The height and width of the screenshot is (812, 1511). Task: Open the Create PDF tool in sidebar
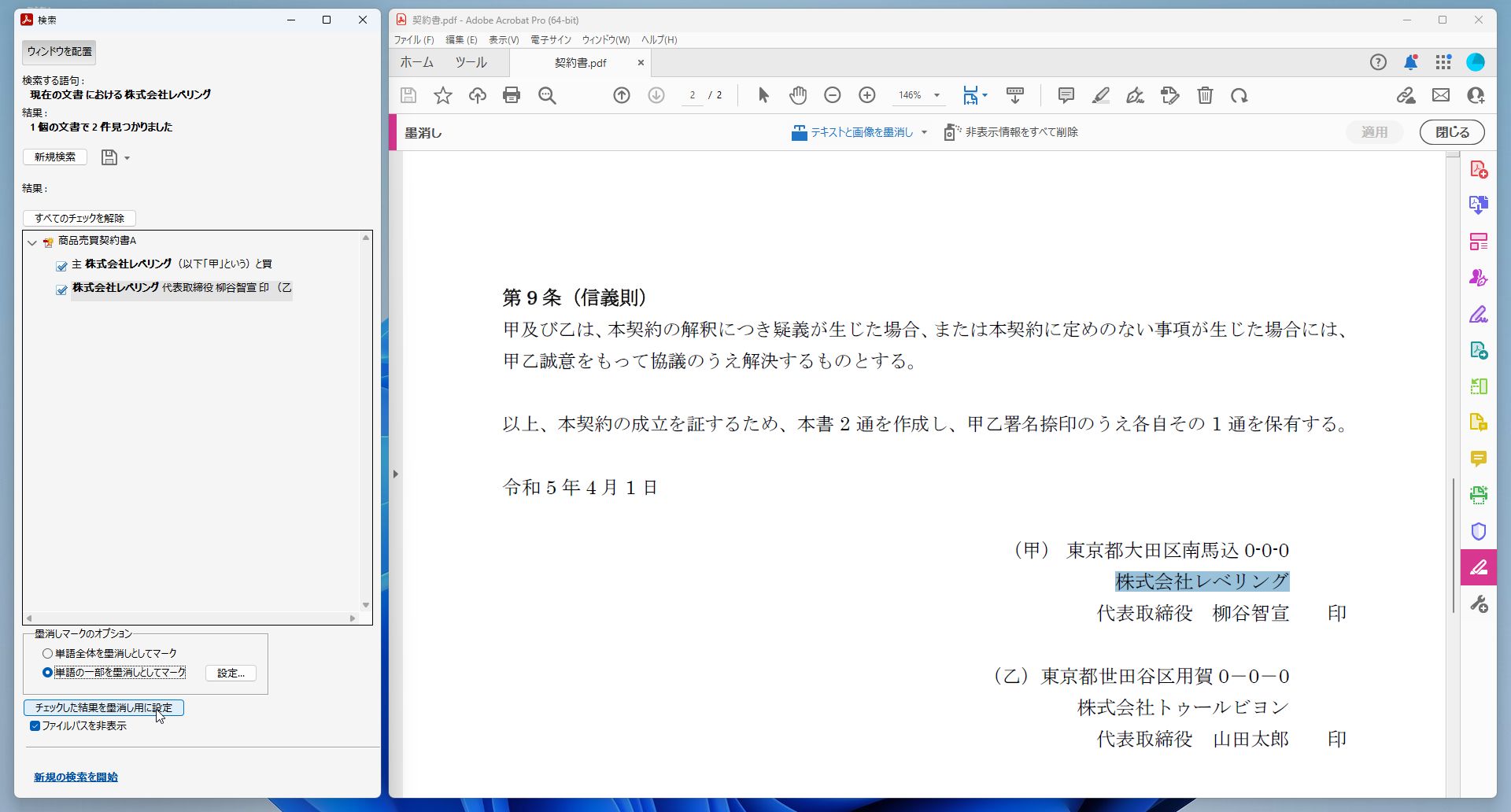point(1479,168)
